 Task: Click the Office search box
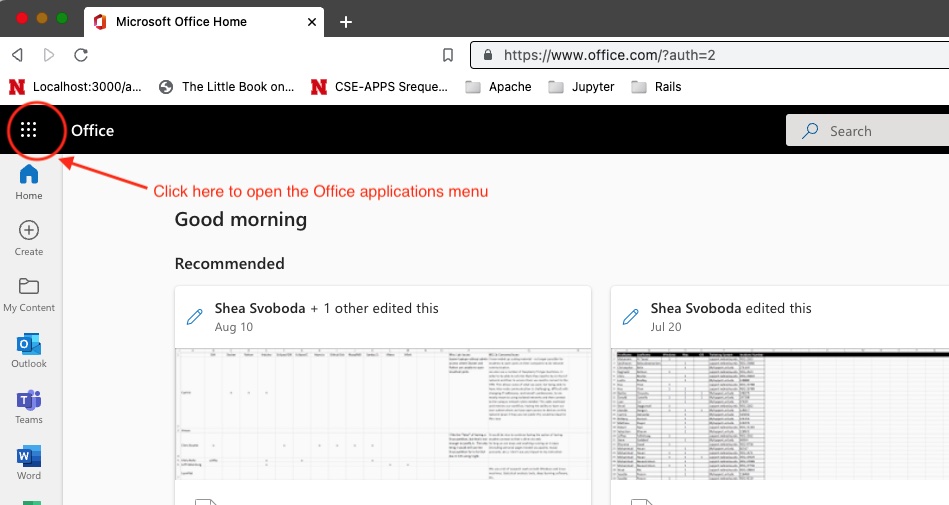(x=870, y=131)
